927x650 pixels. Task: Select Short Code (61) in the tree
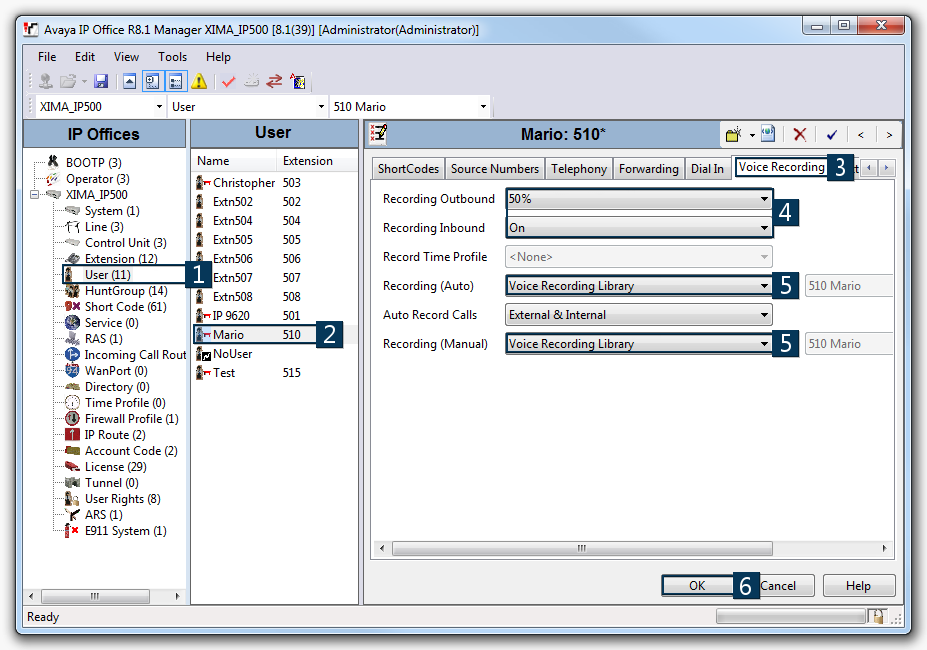tap(125, 306)
